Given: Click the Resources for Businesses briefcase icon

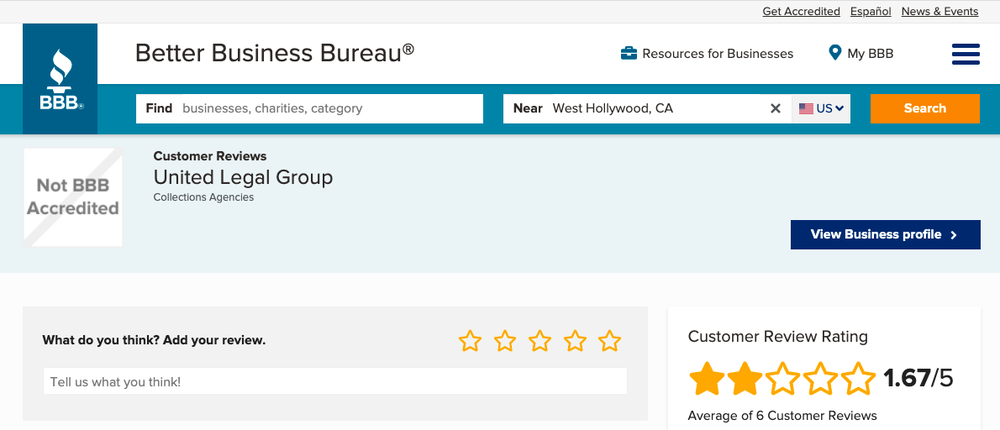Looking at the screenshot, I should 629,54.
